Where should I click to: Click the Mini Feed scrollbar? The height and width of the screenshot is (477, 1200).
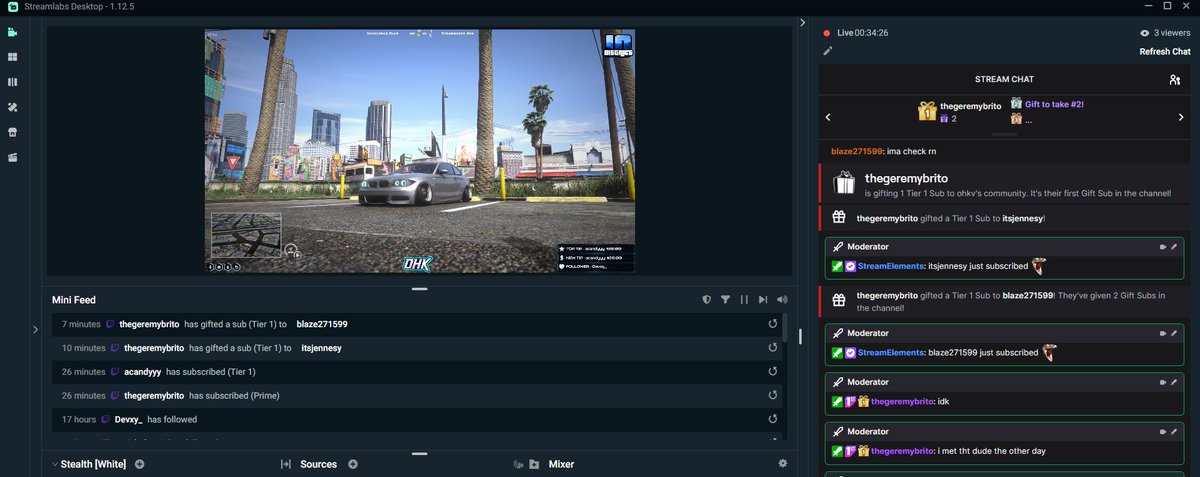tap(783, 328)
